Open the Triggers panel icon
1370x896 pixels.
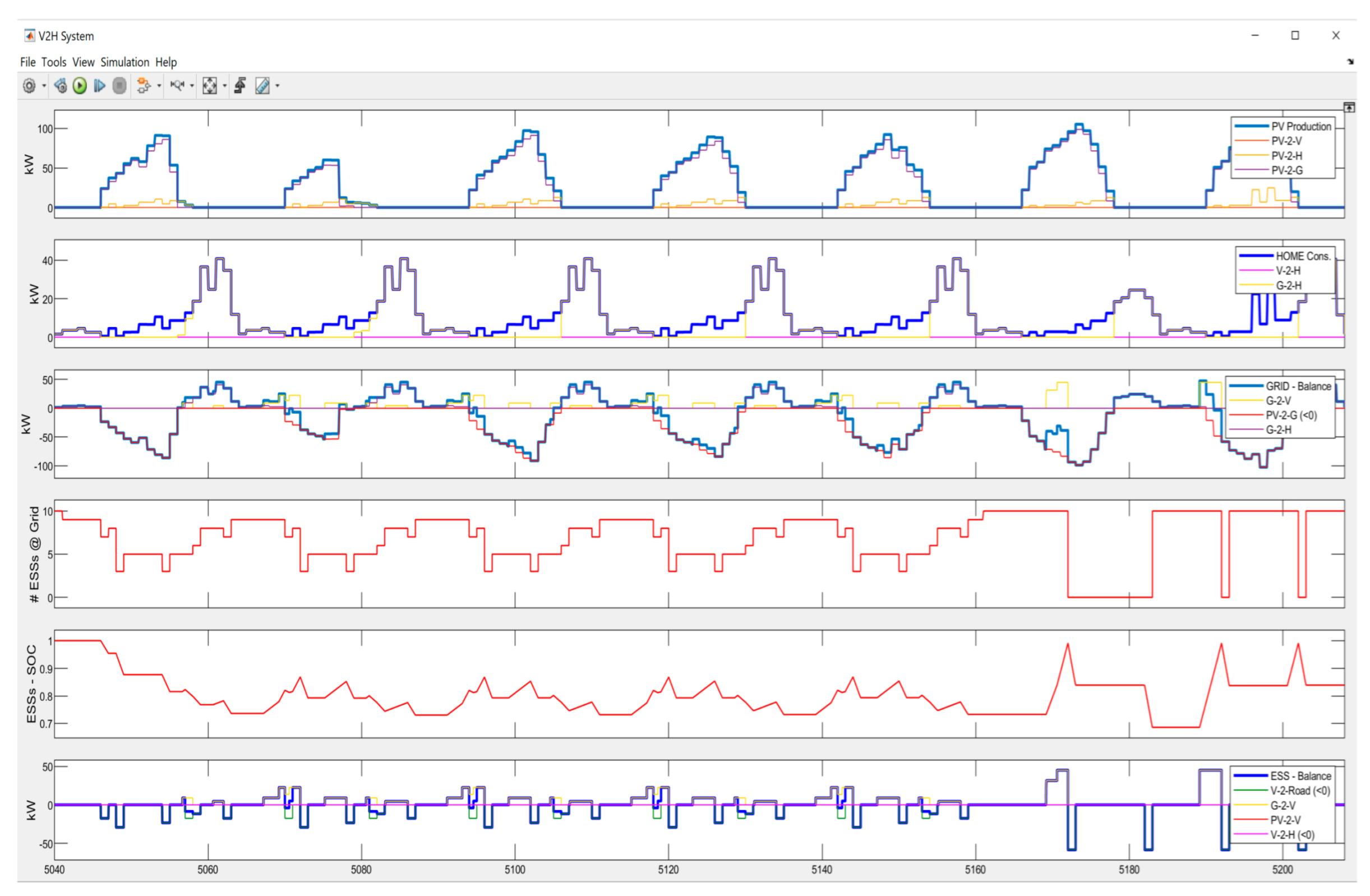tap(241, 86)
